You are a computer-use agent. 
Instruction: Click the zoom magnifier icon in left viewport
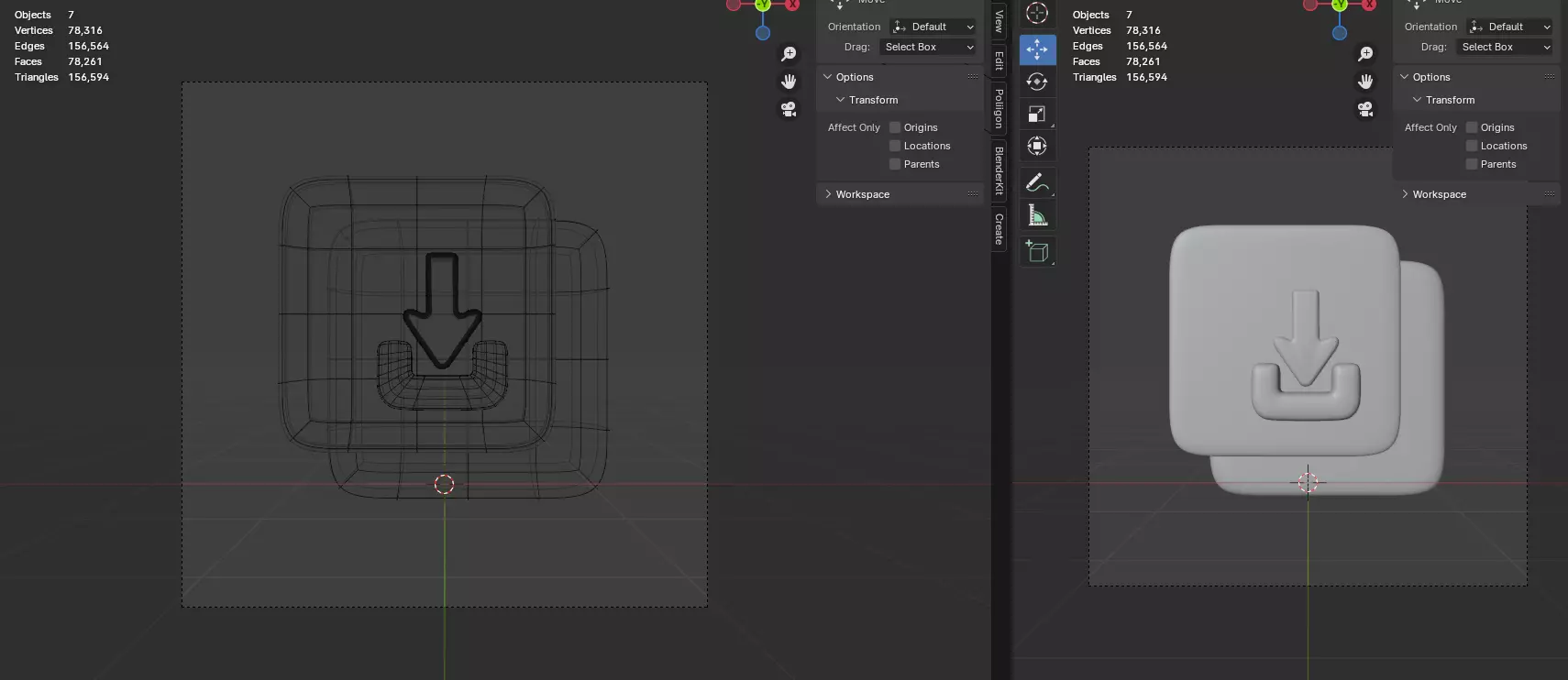click(789, 54)
